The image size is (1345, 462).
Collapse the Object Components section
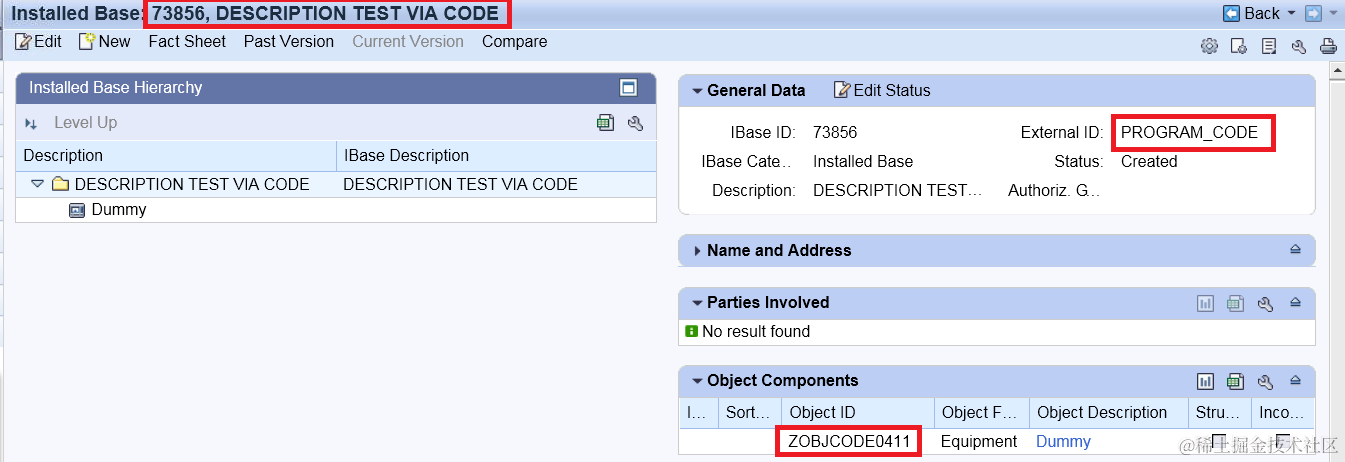point(697,381)
